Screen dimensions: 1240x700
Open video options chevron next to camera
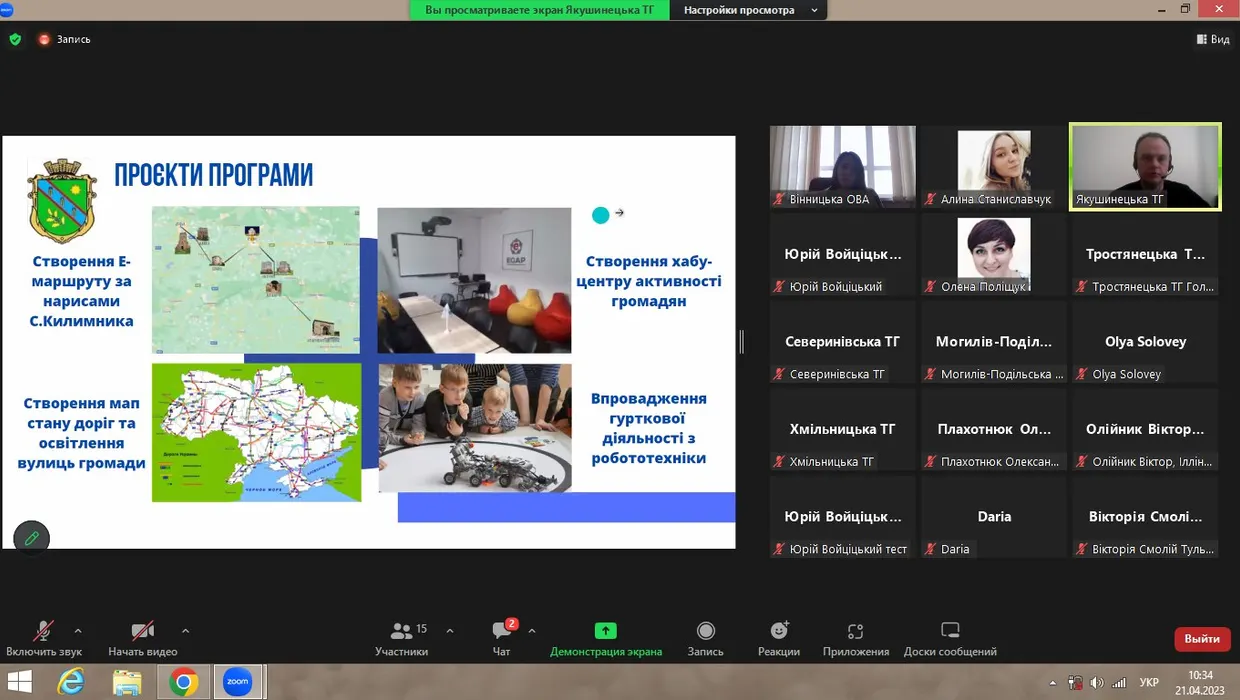pyautogui.click(x=185, y=631)
